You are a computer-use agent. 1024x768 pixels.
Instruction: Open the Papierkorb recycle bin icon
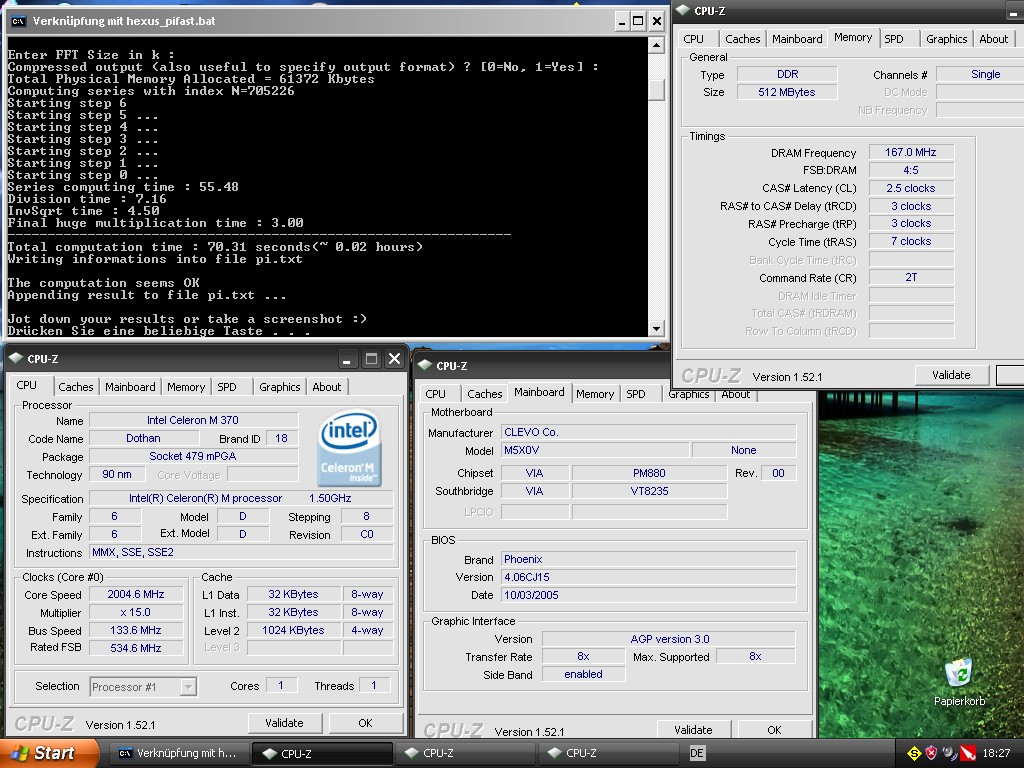(x=958, y=682)
